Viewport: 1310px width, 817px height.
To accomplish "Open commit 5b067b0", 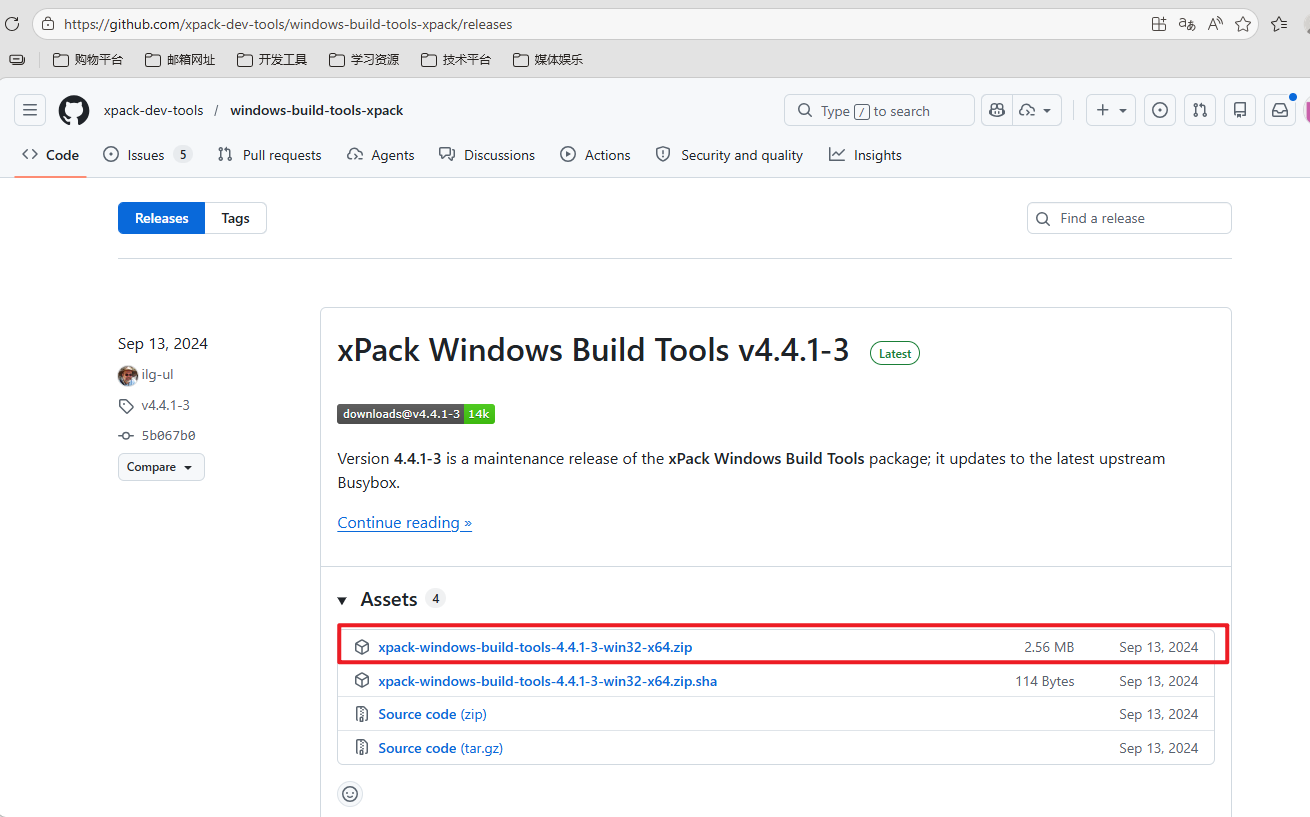I will [168, 436].
